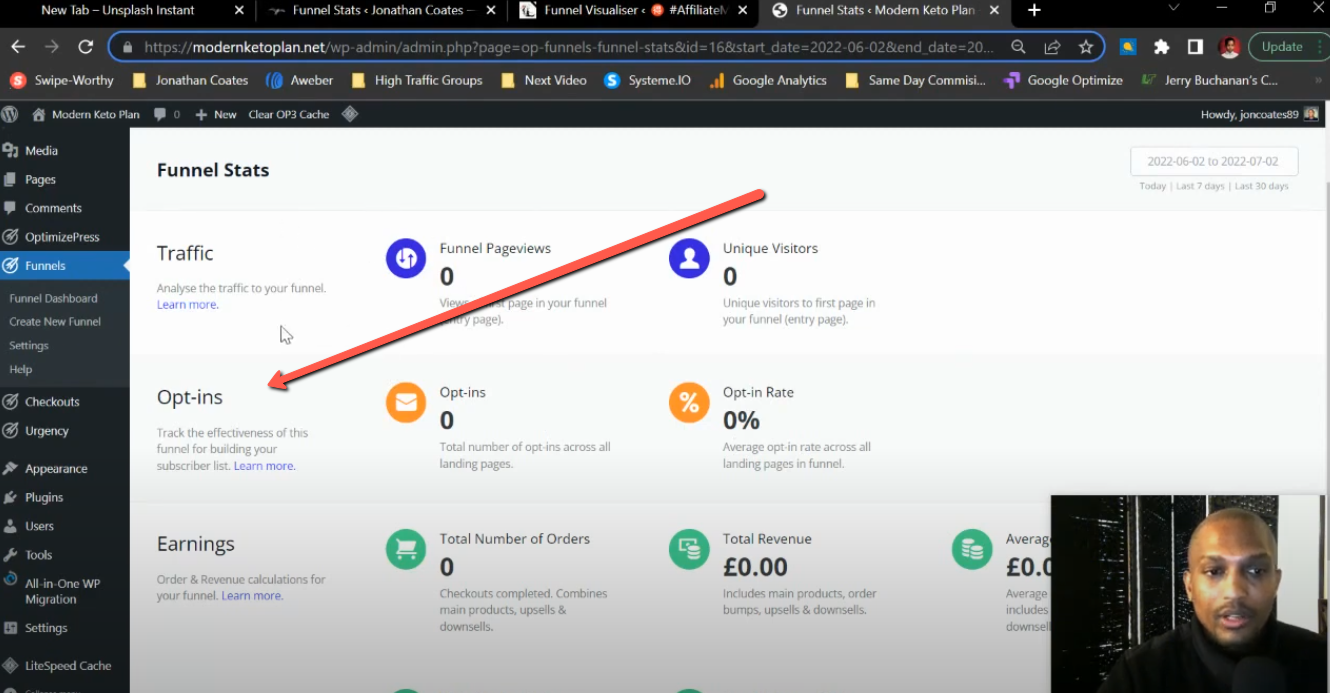Bookmark the page using the star icon
This screenshot has width=1330, height=693.
point(1086,46)
